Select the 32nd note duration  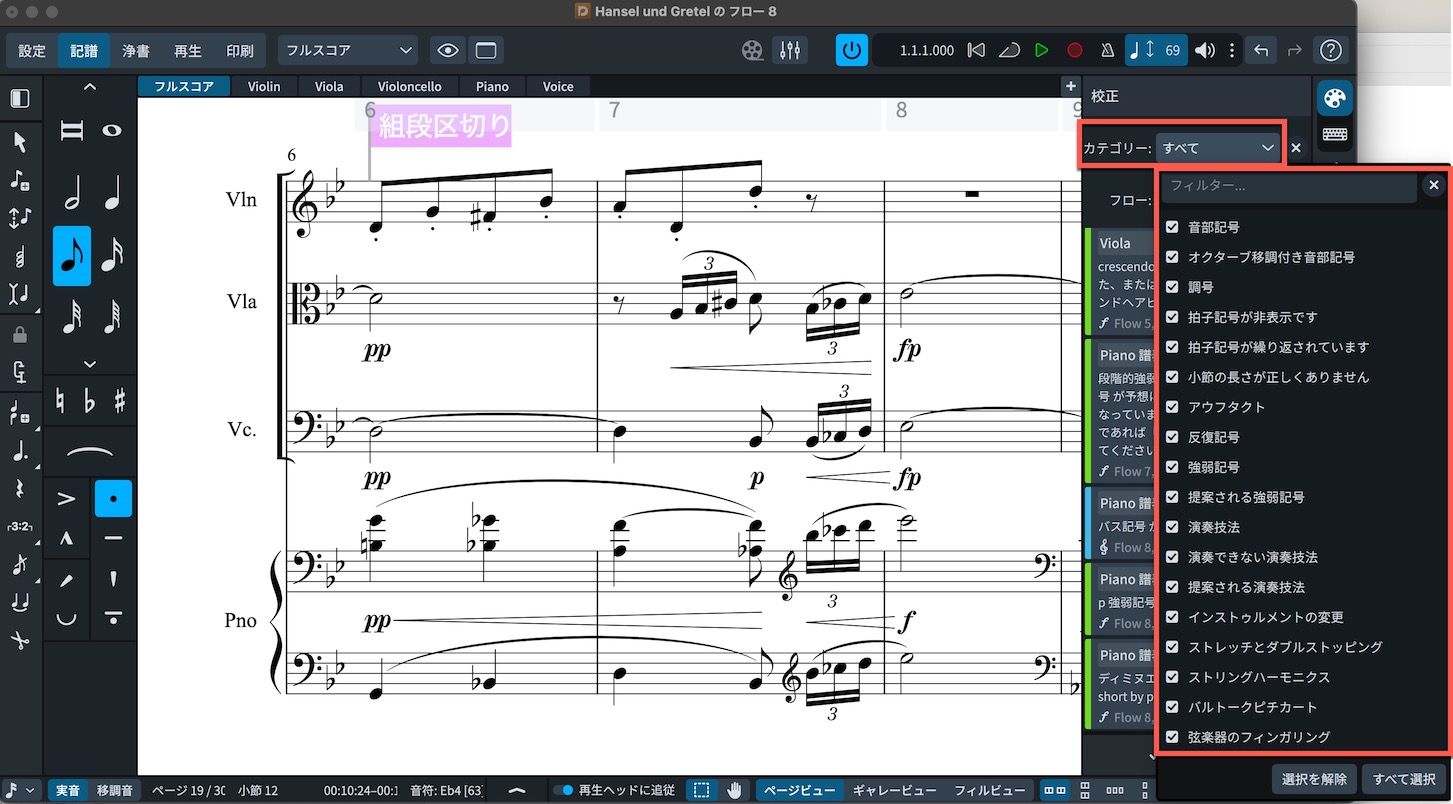72,318
